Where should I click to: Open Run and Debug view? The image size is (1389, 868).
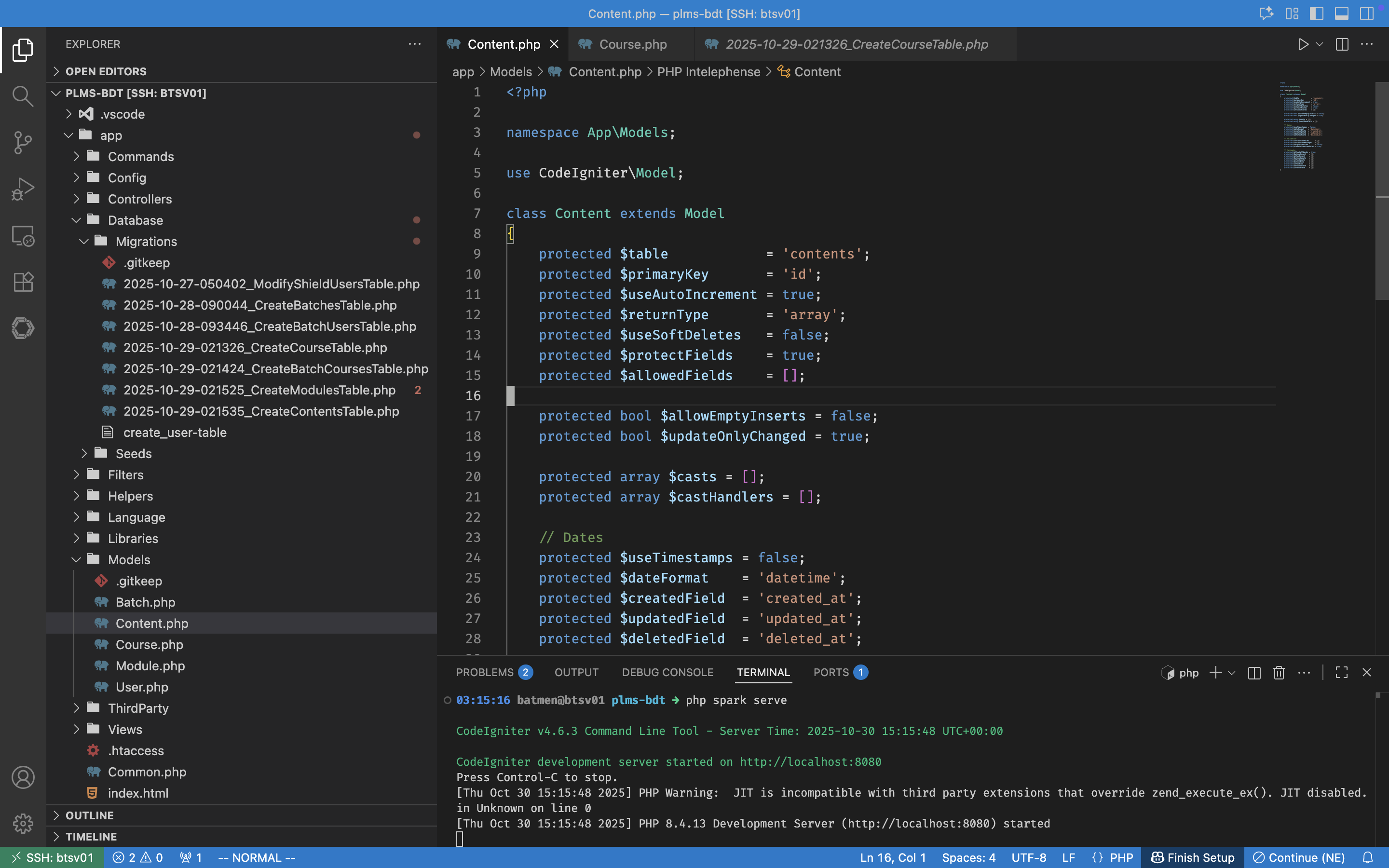pyautogui.click(x=23, y=189)
